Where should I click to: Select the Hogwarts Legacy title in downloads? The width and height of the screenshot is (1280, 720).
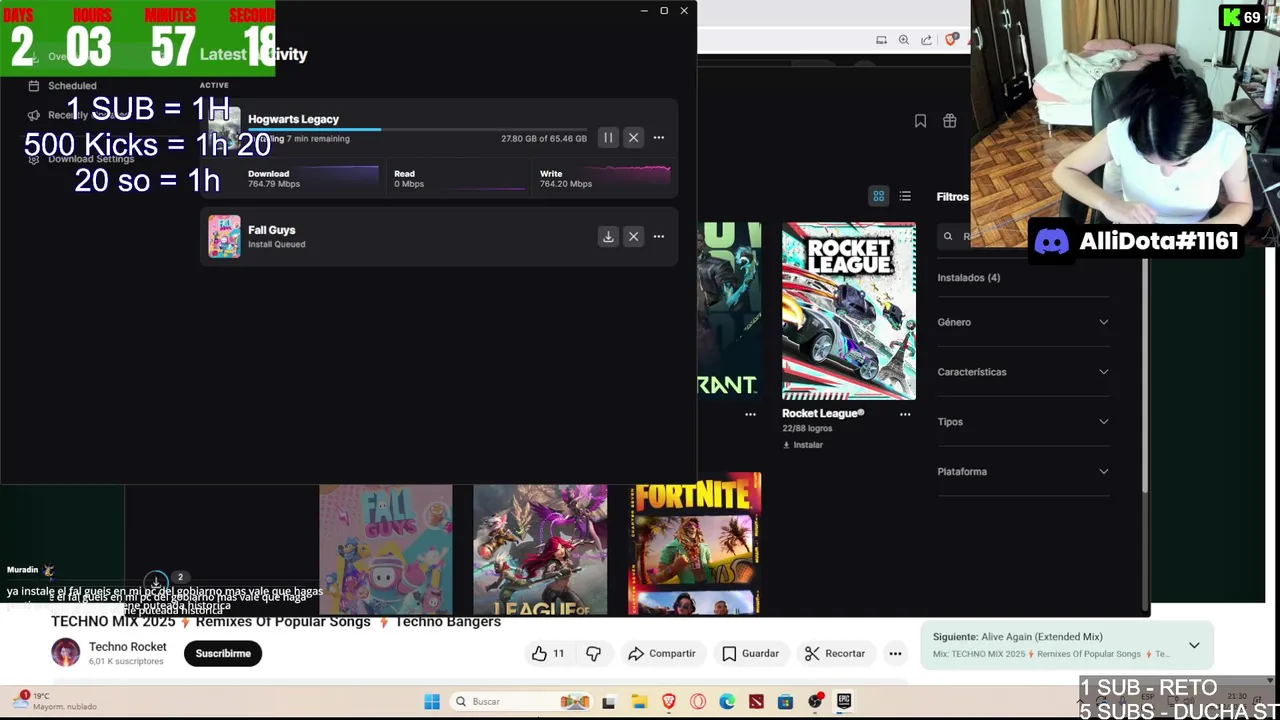click(x=293, y=119)
